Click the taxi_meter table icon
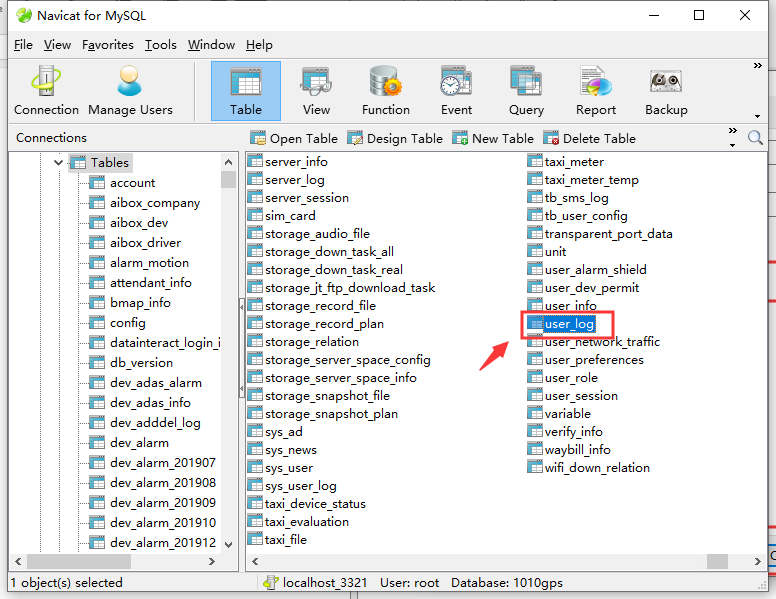Screen dimensions: 776x599 pos(534,161)
